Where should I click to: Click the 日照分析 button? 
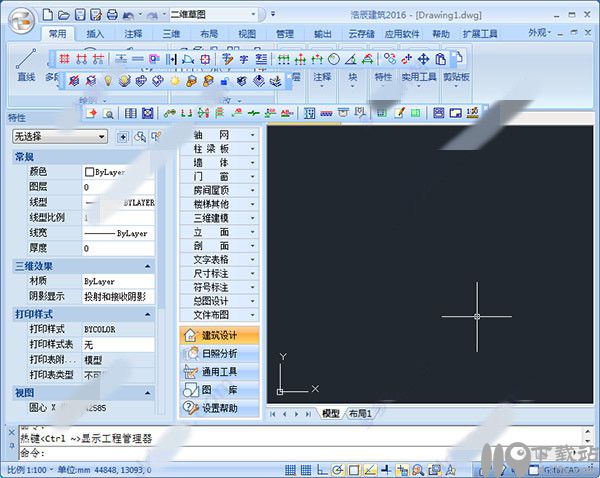[220, 354]
